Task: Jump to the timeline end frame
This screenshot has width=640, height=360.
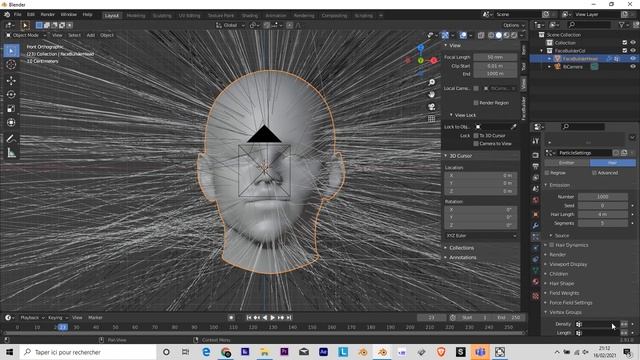Action: coord(289,318)
